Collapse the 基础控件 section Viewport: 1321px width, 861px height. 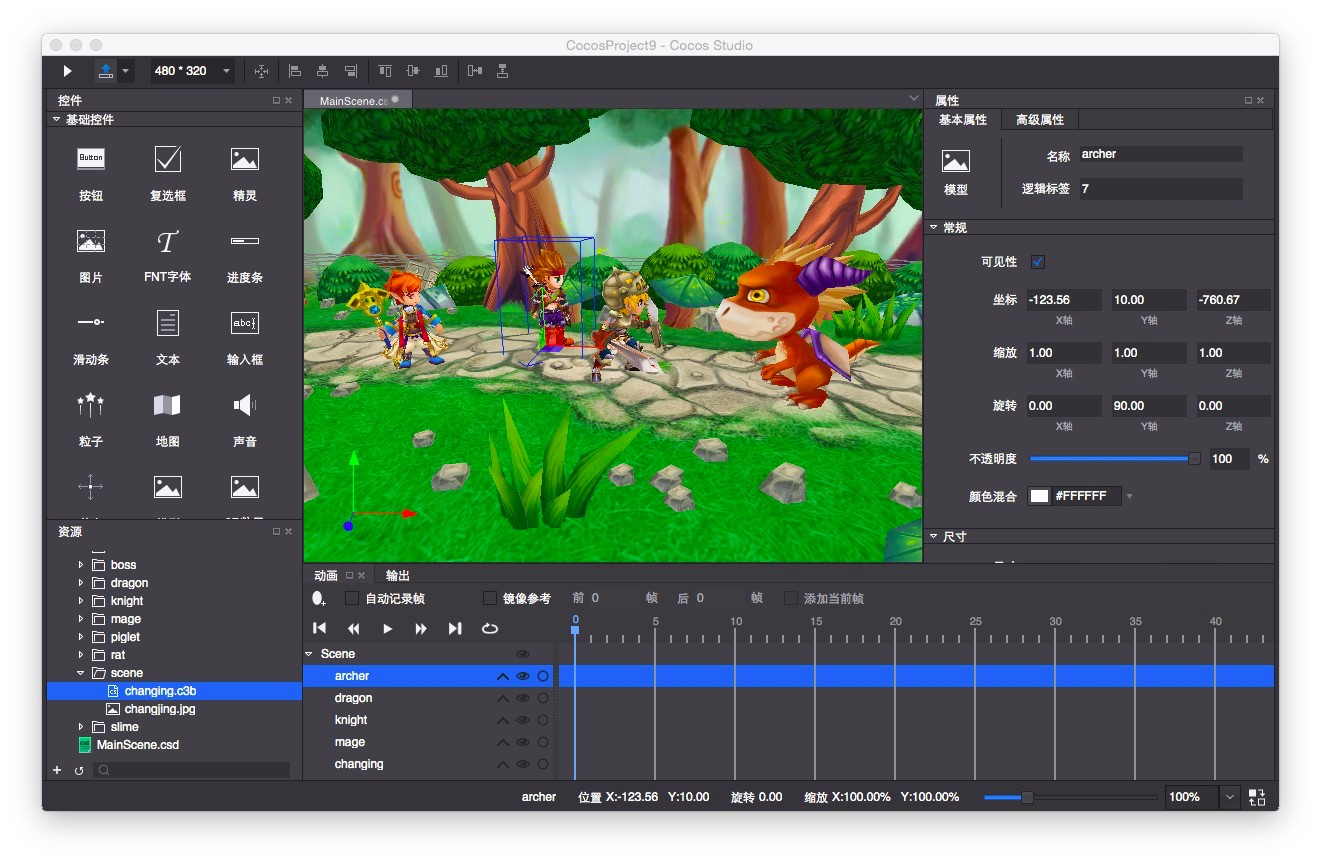point(57,119)
